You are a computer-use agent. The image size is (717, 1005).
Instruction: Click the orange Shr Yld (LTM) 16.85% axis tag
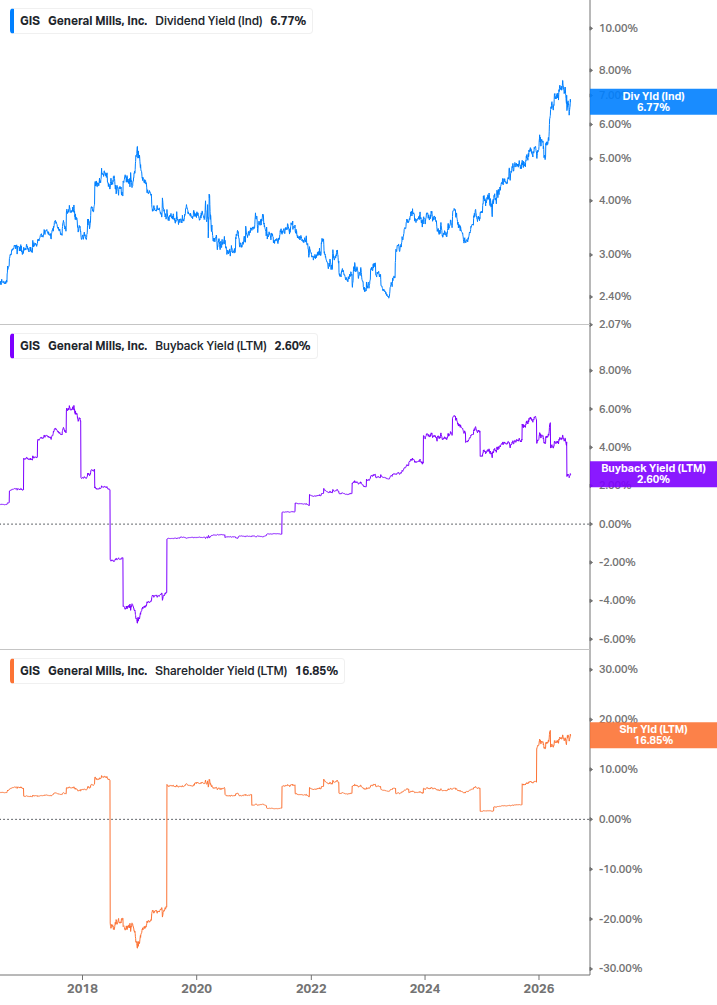pyautogui.click(x=653, y=735)
